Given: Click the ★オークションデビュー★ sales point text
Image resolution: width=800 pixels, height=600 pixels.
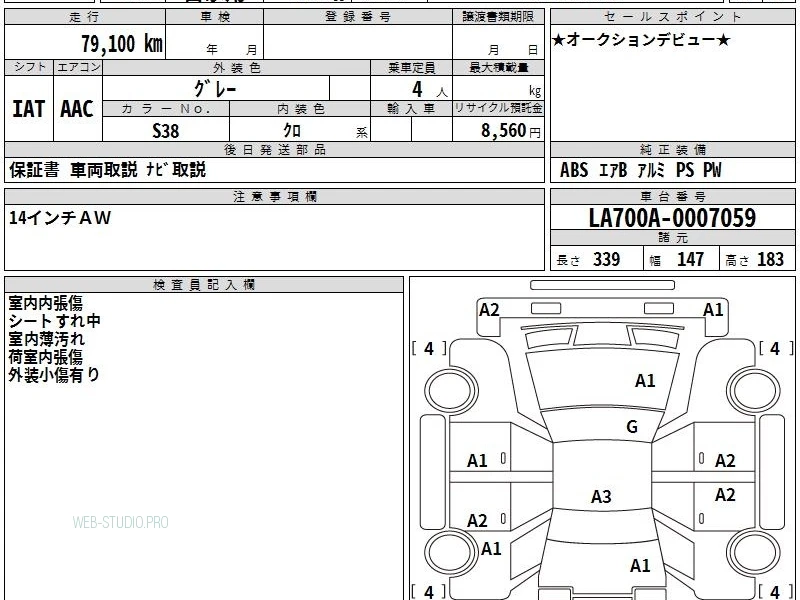Looking at the screenshot, I should click(641, 40).
